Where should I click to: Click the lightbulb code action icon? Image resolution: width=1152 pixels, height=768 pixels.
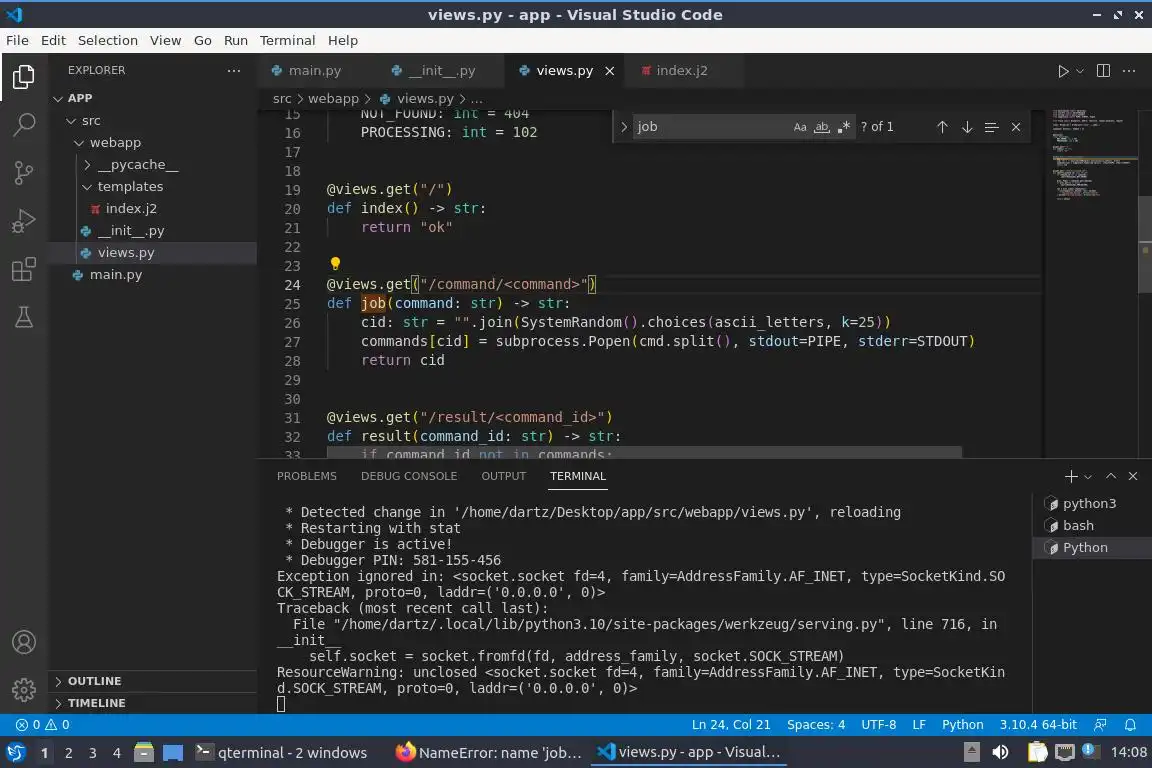click(x=335, y=263)
